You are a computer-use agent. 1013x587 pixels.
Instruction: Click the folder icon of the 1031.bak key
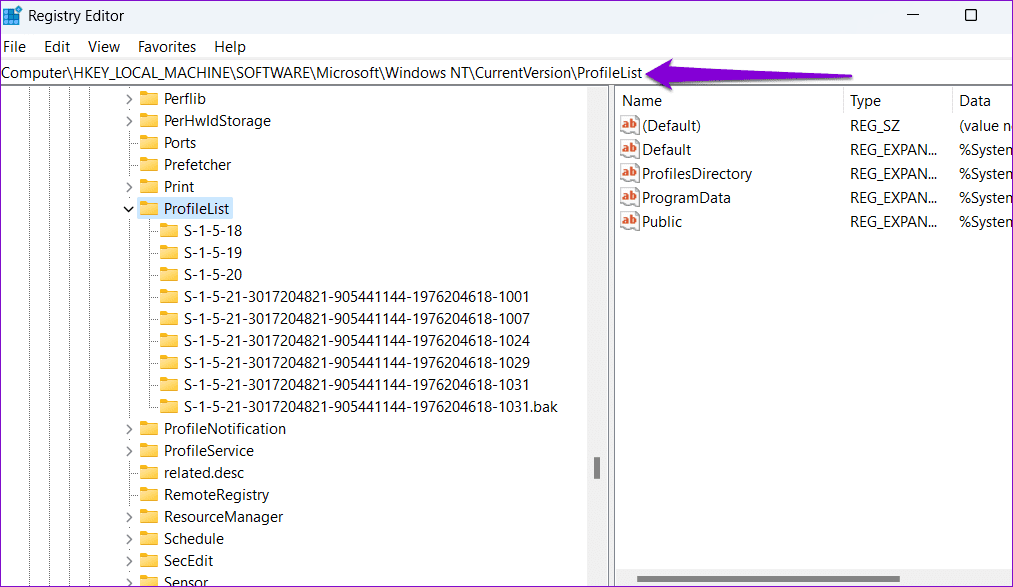169,406
